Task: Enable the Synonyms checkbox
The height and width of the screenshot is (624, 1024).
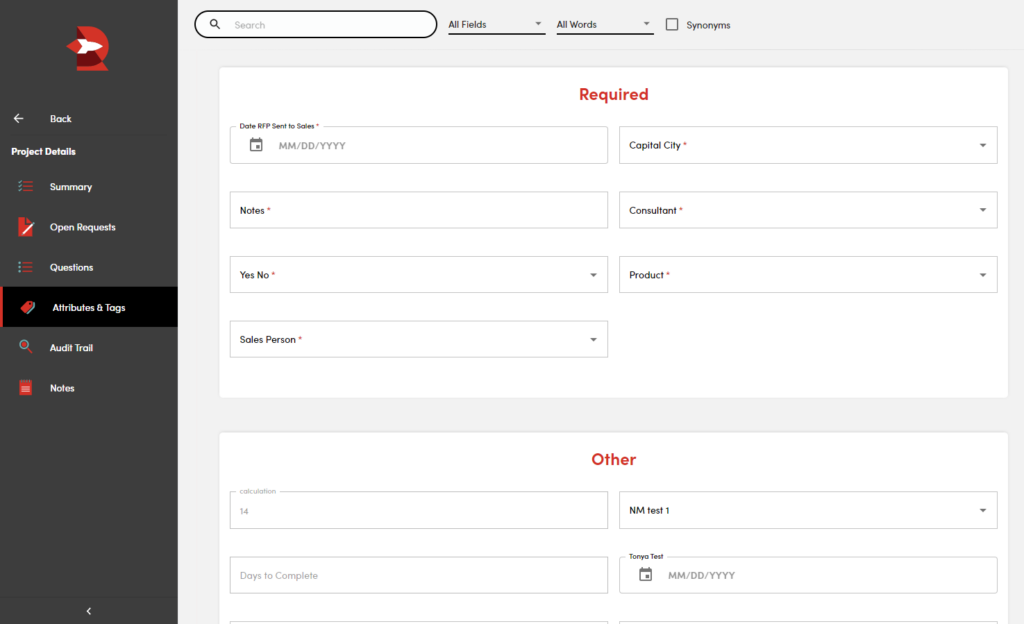Action: [x=672, y=24]
